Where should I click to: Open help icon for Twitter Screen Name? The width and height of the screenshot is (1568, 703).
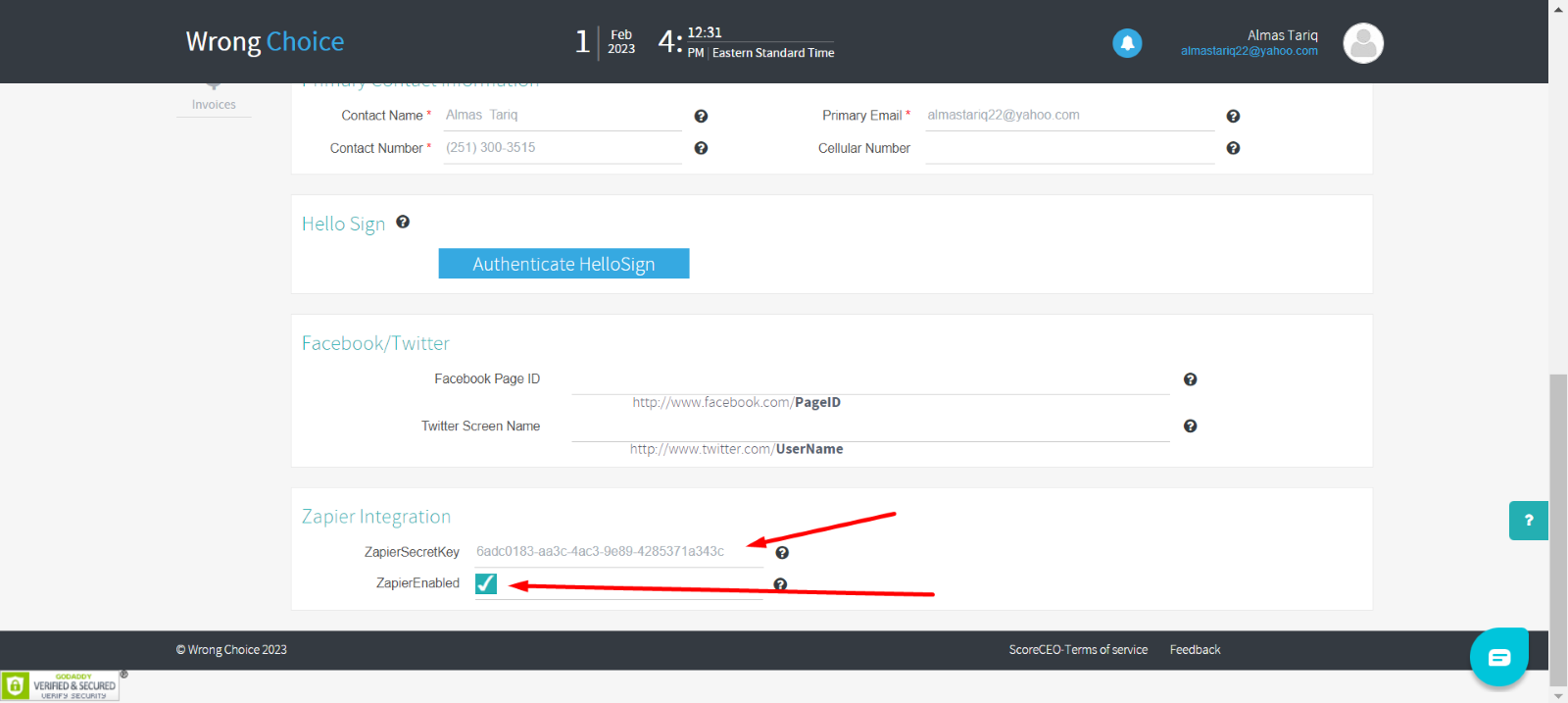click(x=1190, y=426)
